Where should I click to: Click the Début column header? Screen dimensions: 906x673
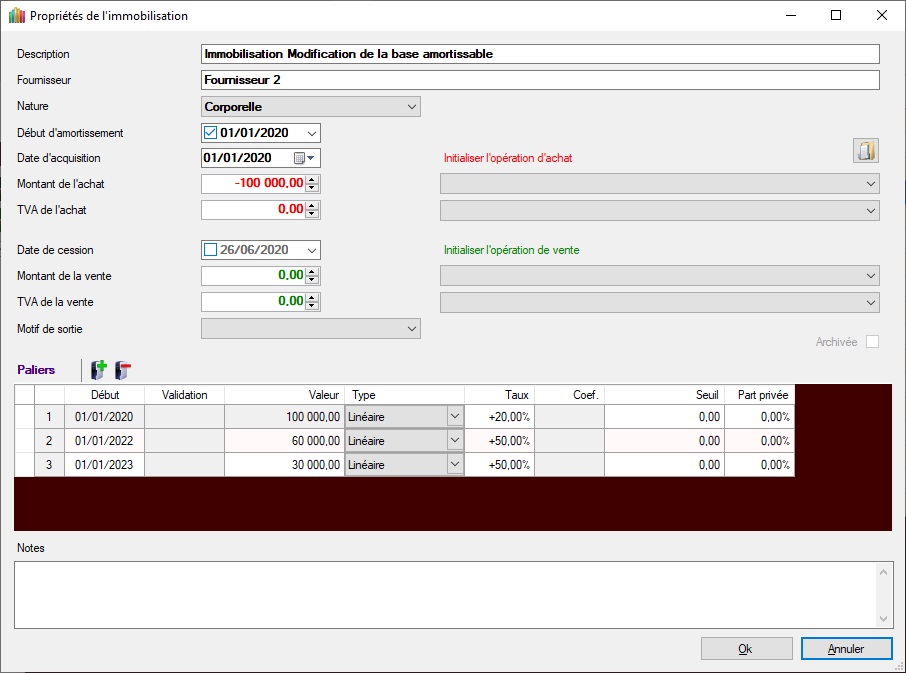pyautogui.click(x=105, y=395)
